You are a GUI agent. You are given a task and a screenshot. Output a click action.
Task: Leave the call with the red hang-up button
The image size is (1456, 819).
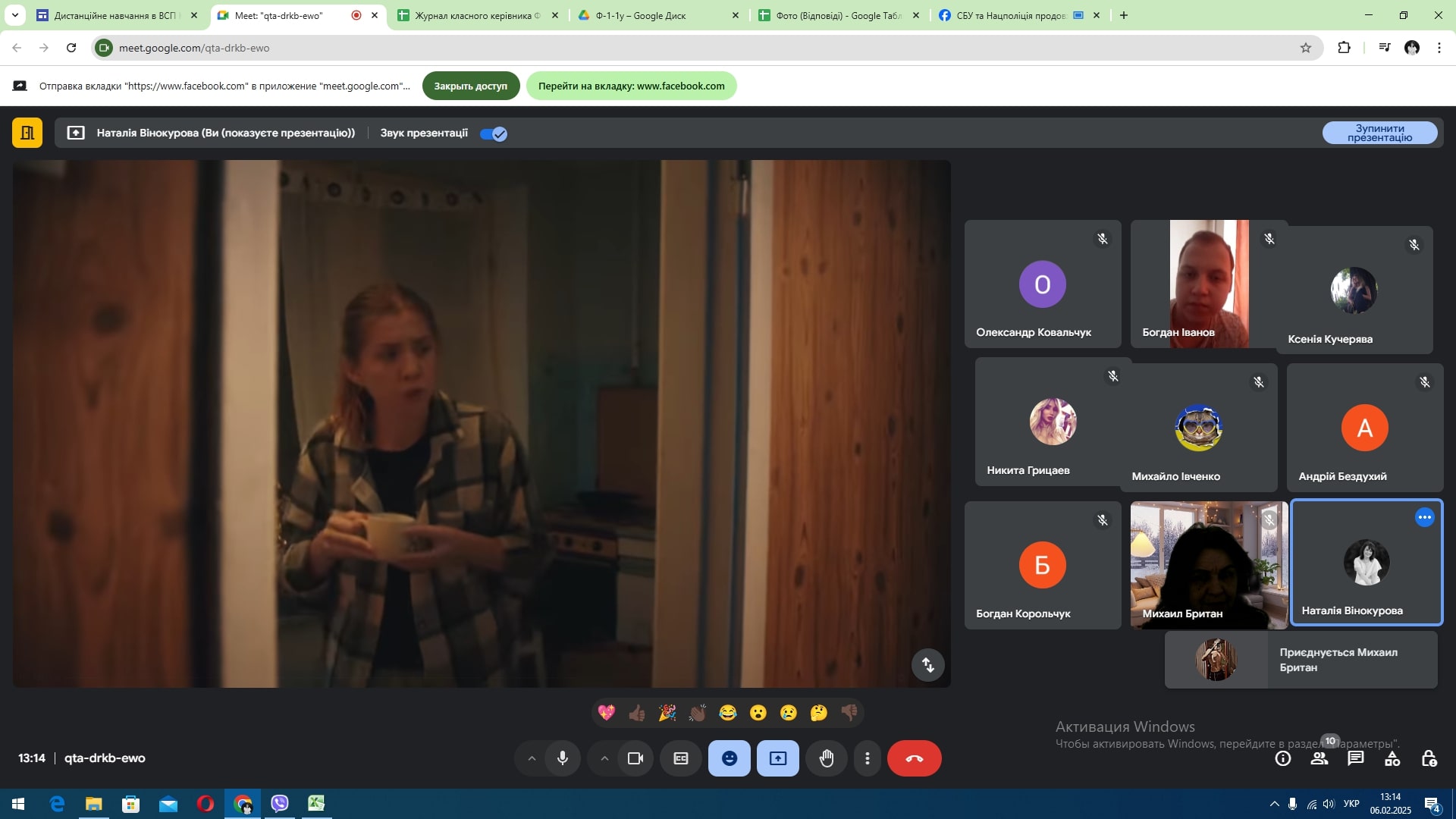coord(915,758)
